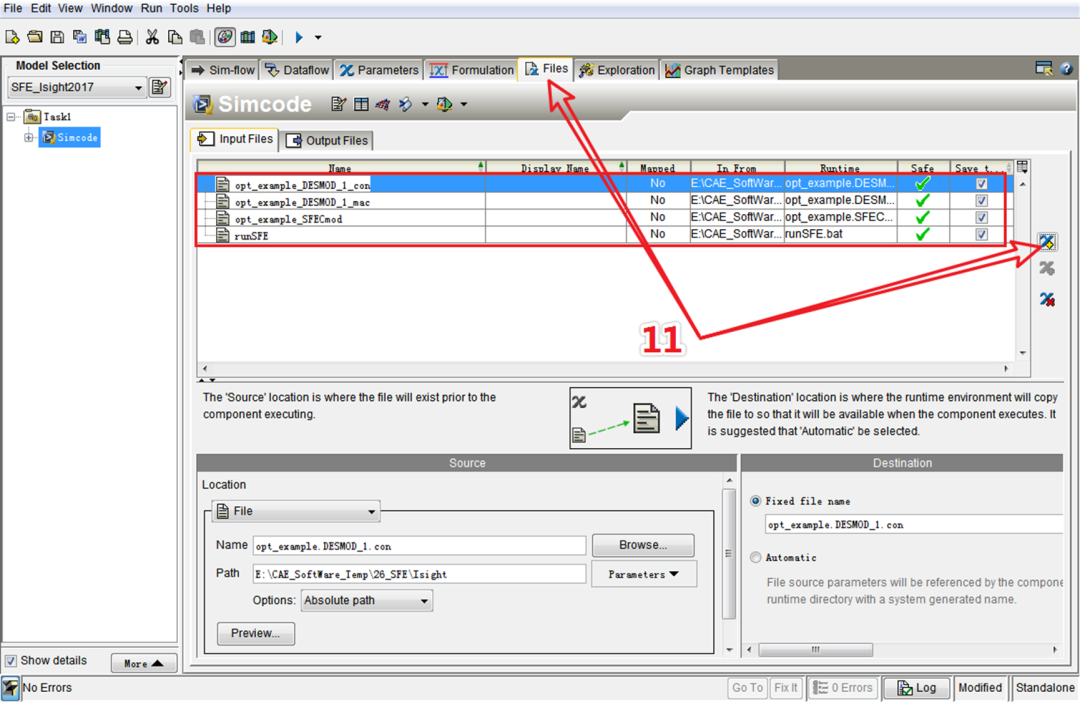The height and width of the screenshot is (702, 1080).
Task: Open the Parameters dropdown button next to Path
Action: tap(644, 574)
